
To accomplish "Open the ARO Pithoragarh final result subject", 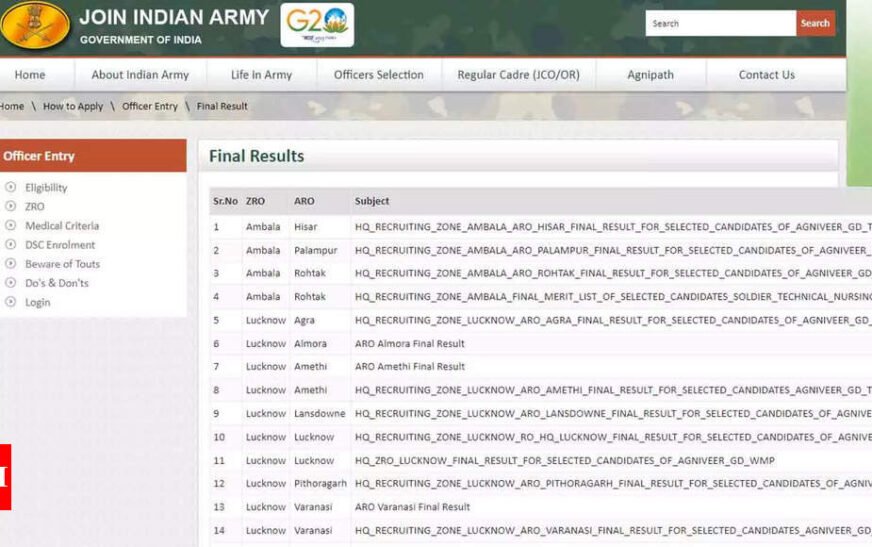I will [x=613, y=484].
